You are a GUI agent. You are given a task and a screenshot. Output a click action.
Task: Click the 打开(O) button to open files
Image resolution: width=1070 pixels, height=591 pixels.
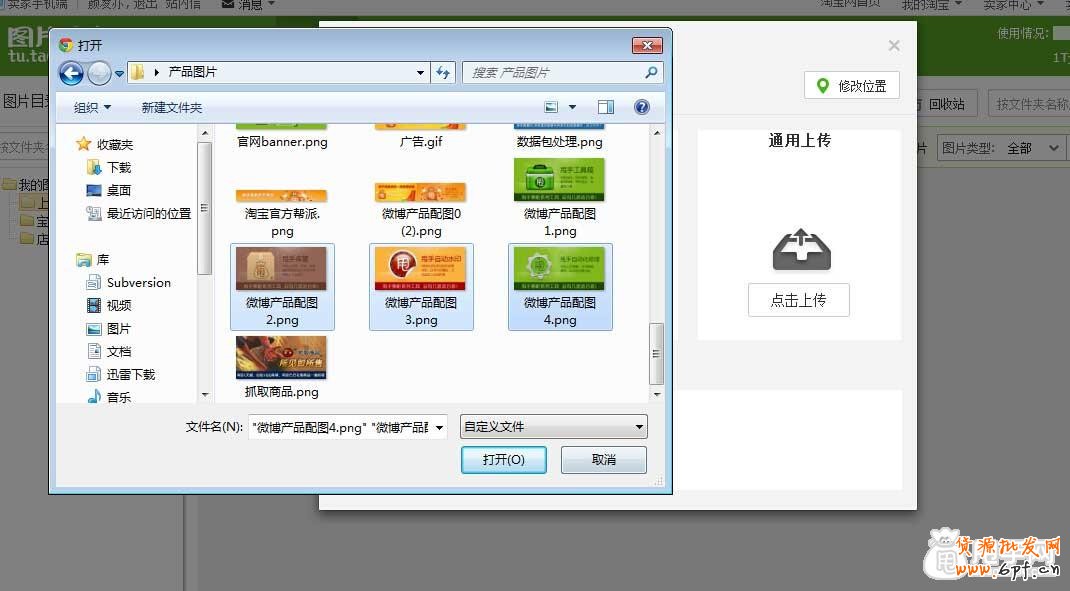(x=504, y=459)
